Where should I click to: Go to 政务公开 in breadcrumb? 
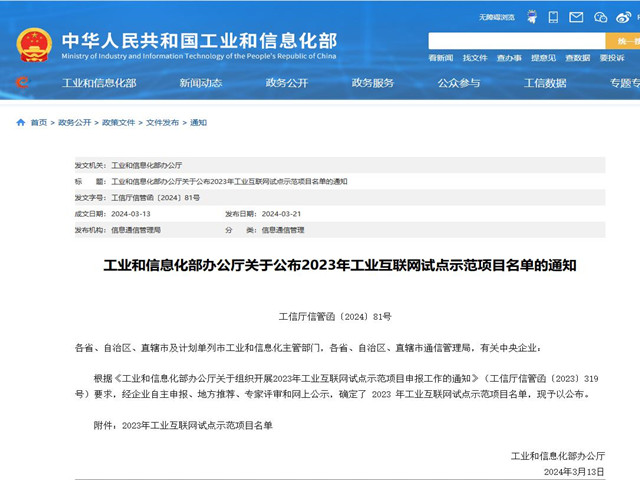pyautogui.click(x=75, y=122)
